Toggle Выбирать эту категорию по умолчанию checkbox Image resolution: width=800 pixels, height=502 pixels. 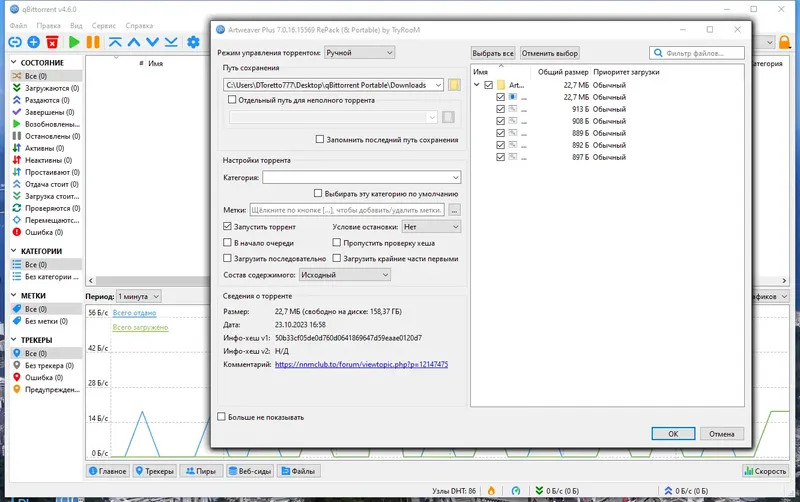point(318,193)
